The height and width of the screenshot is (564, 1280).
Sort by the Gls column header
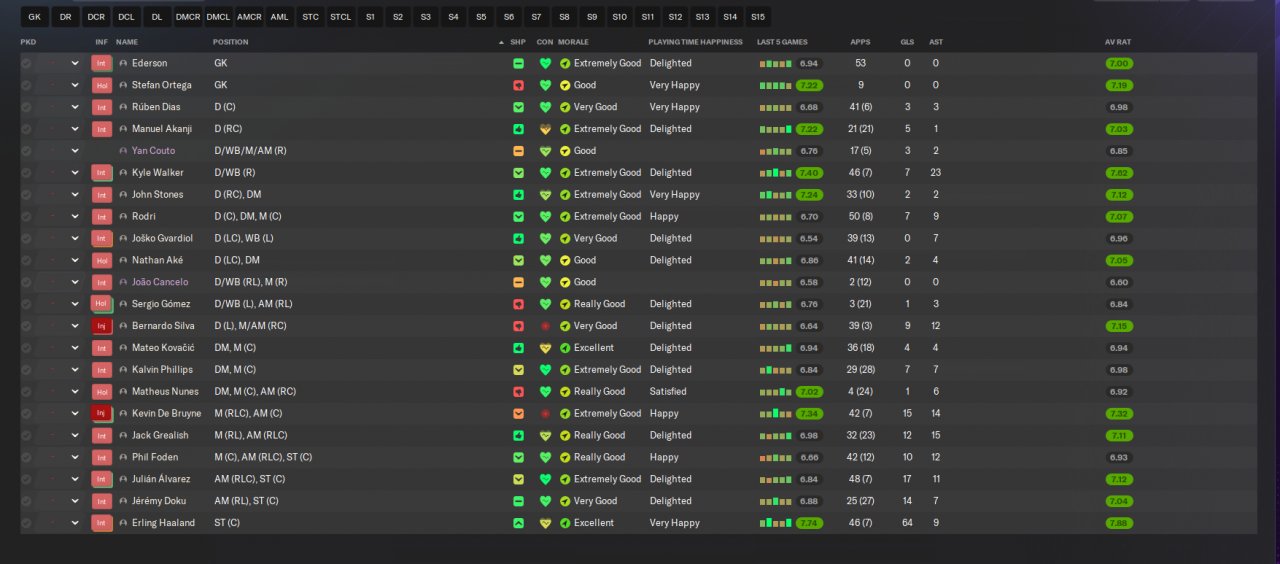point(907,42)
